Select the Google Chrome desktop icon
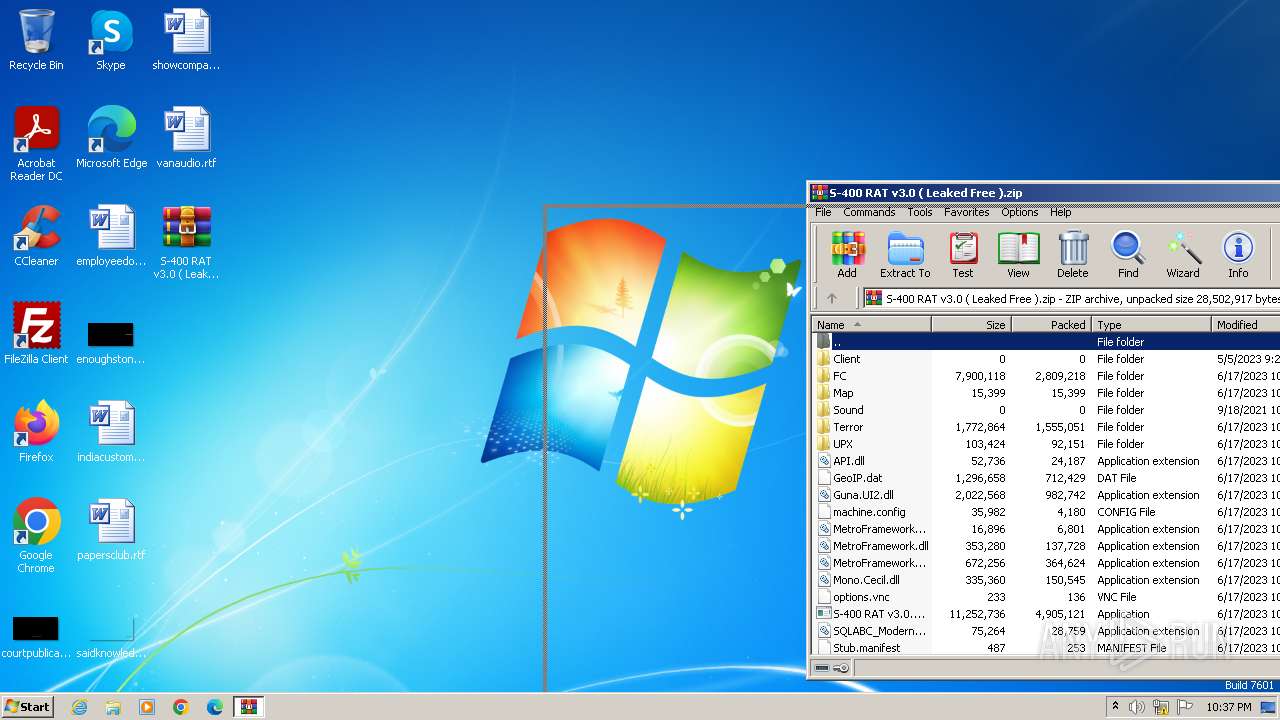The width and height of the screenshot is (1280, 720). click(x=36, y=537)
